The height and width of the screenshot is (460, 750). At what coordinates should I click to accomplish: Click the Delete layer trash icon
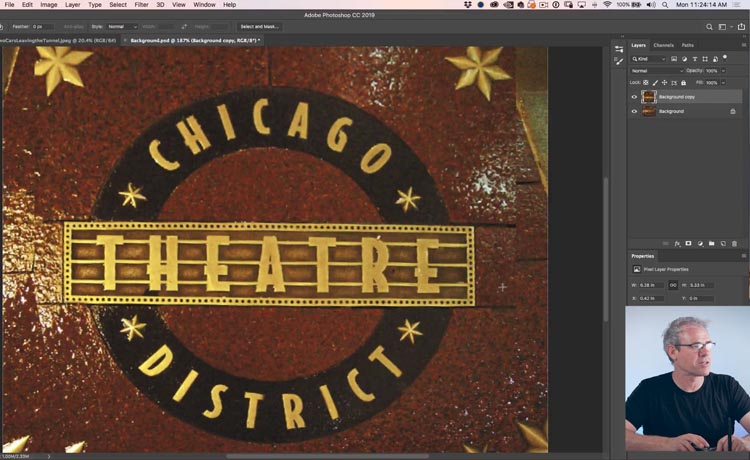[x=735, y=243]
